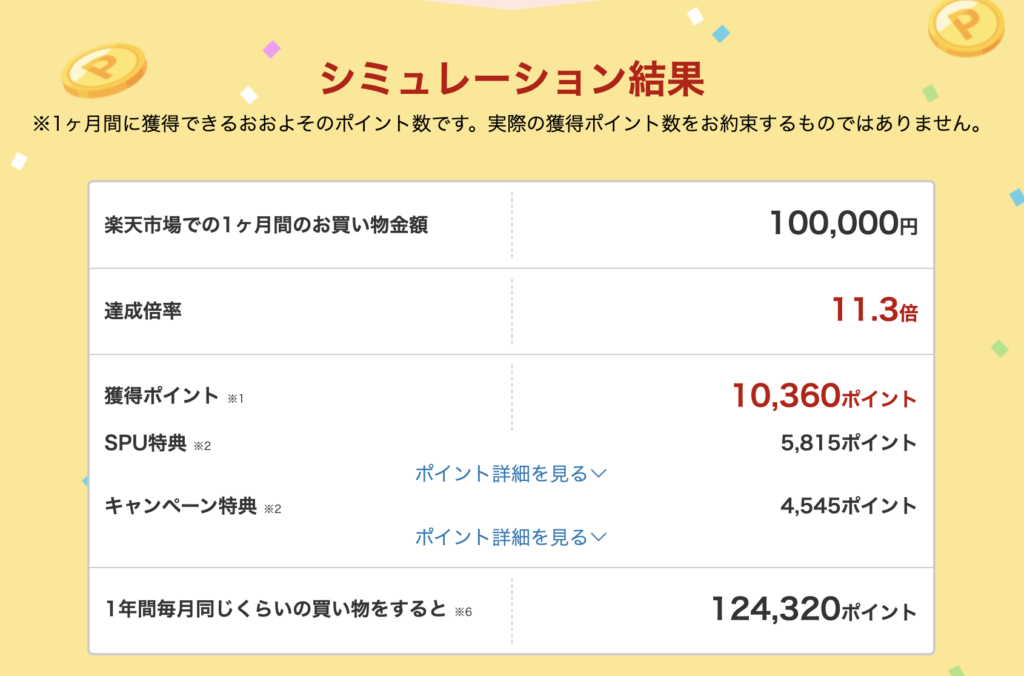Click the ※2 footnote next to SPU特典
The image size is (1024, 676).
(x=202, y=446)
